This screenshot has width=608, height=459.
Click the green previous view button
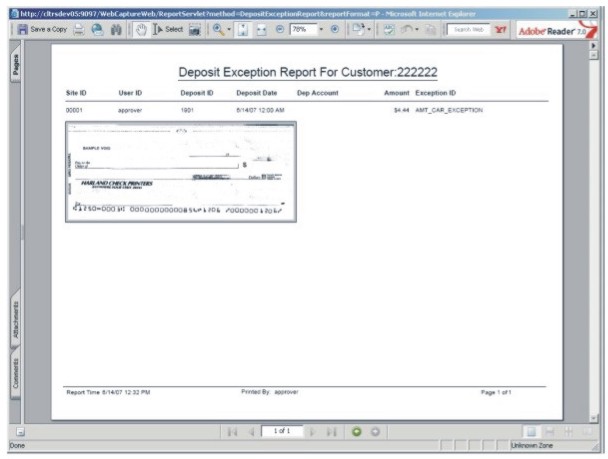pyautogui.click(x=356, y=431)
